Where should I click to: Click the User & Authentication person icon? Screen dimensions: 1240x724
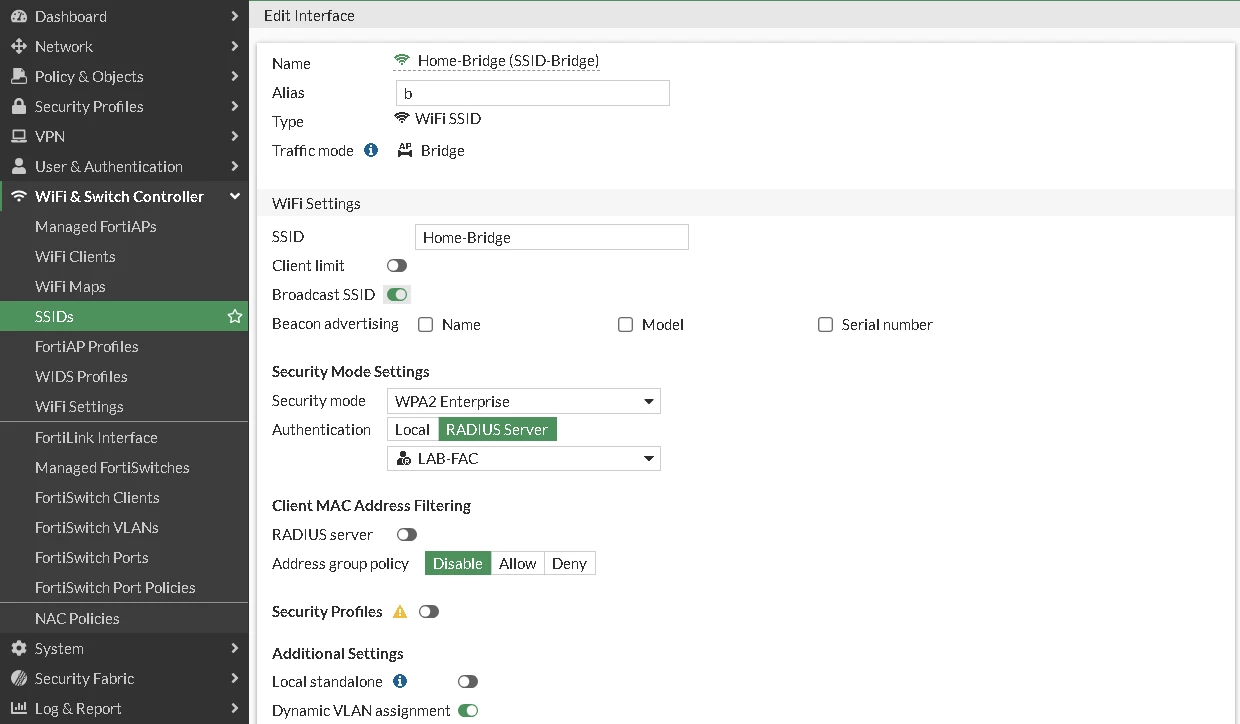(18, 166)
